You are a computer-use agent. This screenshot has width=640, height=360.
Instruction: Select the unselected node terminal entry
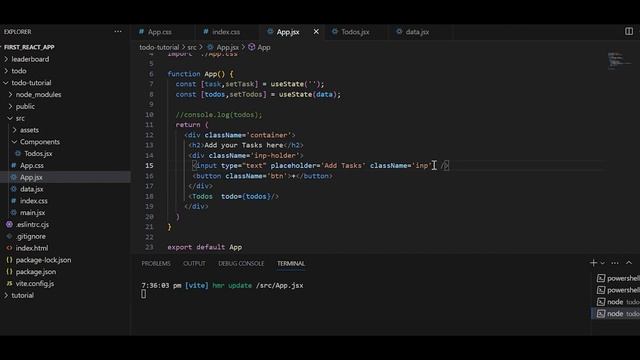[x=618, y=302]
